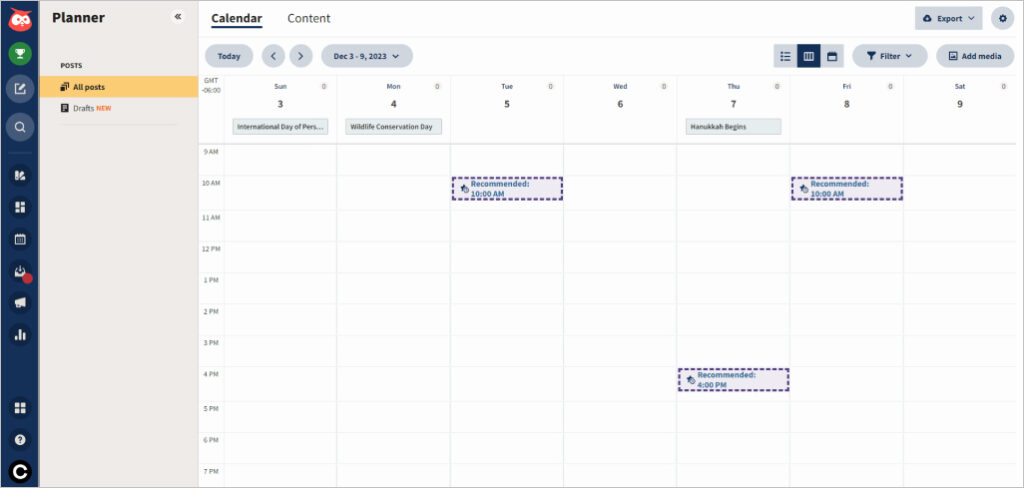Switch to week column view
This screenshot has width=1024, height=488.
click(x=808, y=56)
